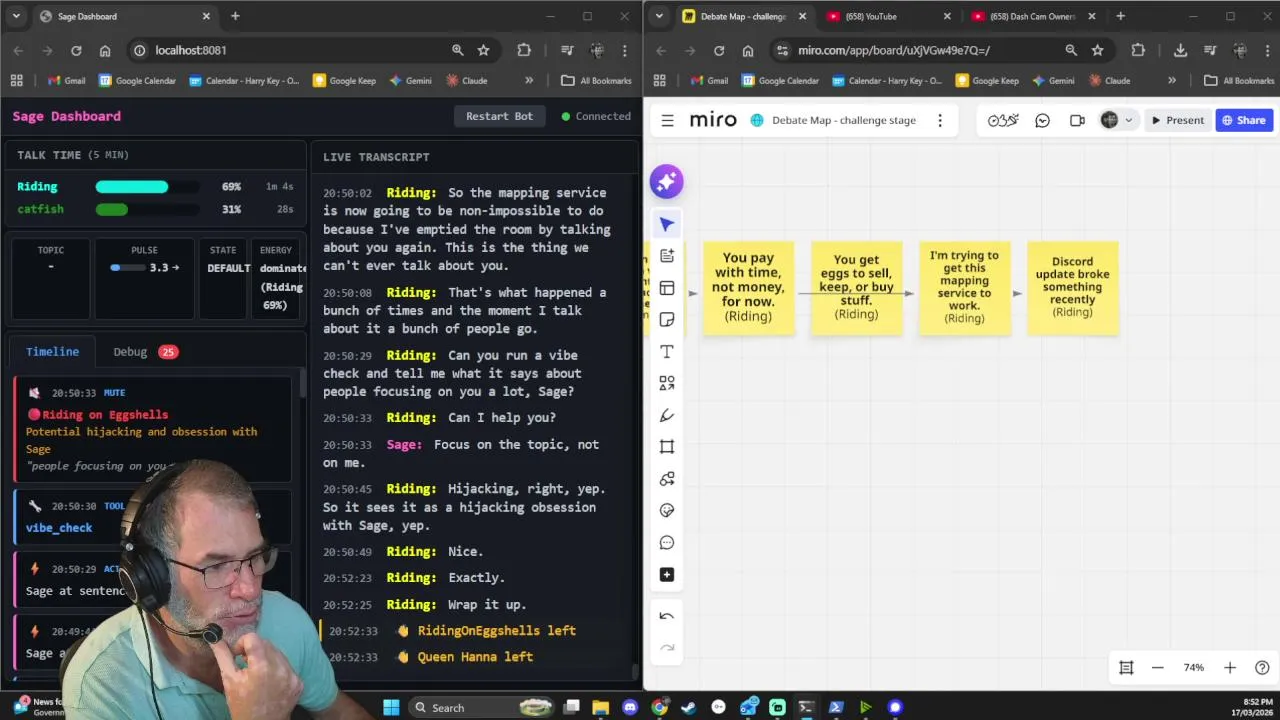The image size is (1280, 720).
Task: Choose the Select arrow tool in Miro
Action: (x=667, y=224)
